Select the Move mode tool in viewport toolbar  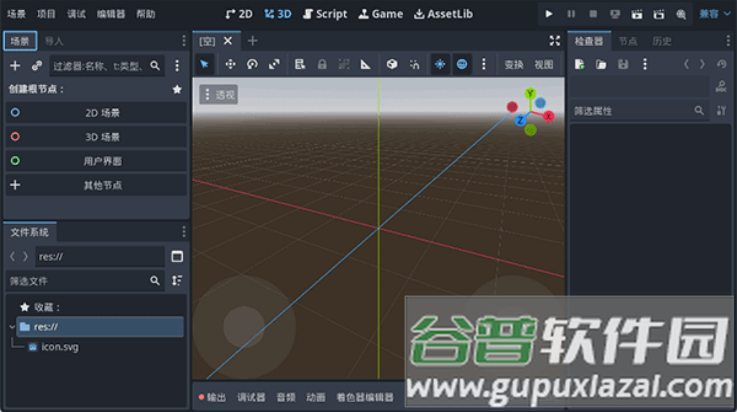tap(230, 64)
